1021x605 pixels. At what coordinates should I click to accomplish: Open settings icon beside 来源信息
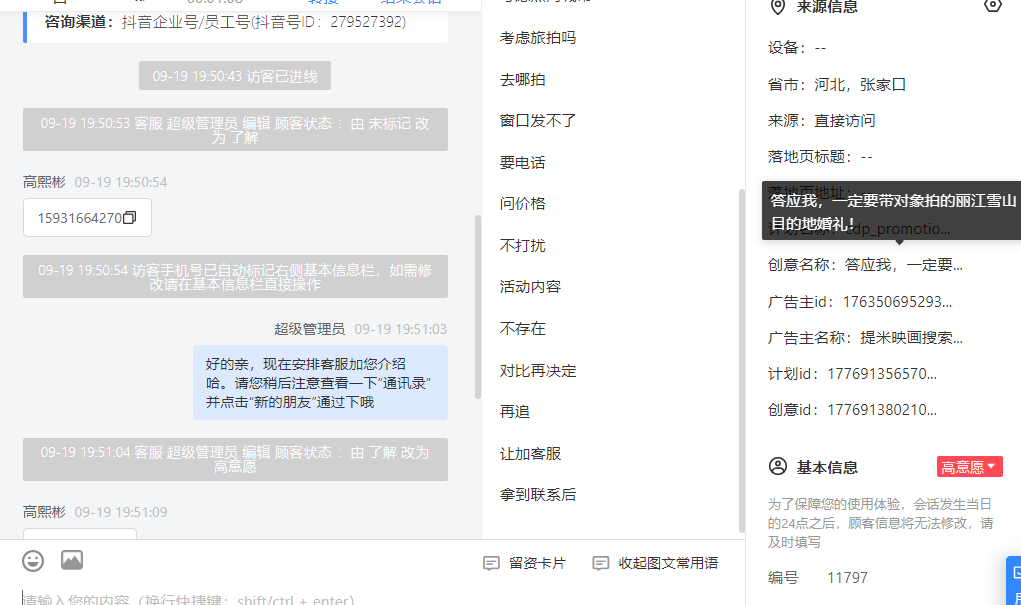coord(992,5)
